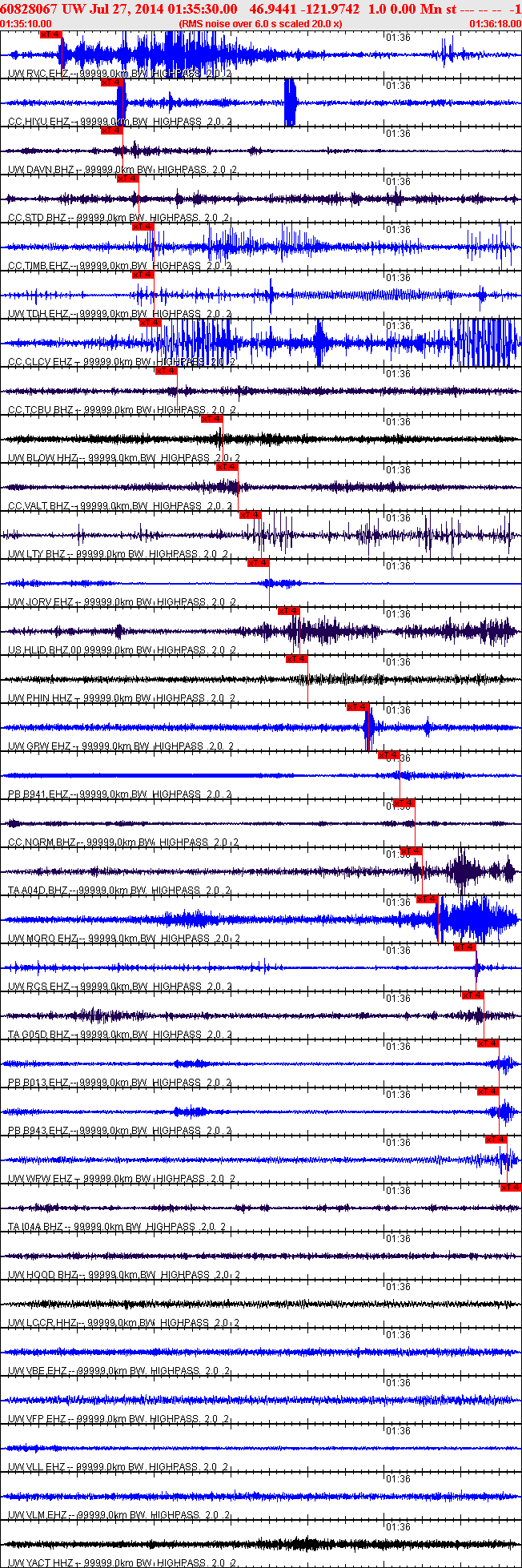Click the pick flag on TA.A04D trace

tap(412, 850)
